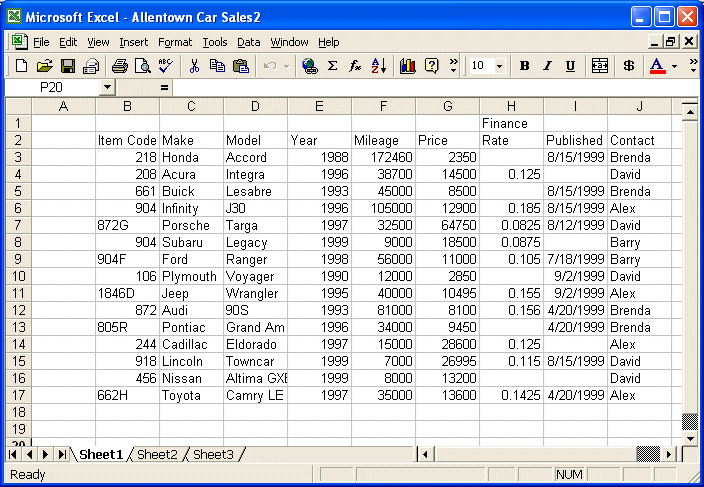
Task: Click the Excel application icon in the title bar
Action: pyautogui.click(x=14, y=17)
